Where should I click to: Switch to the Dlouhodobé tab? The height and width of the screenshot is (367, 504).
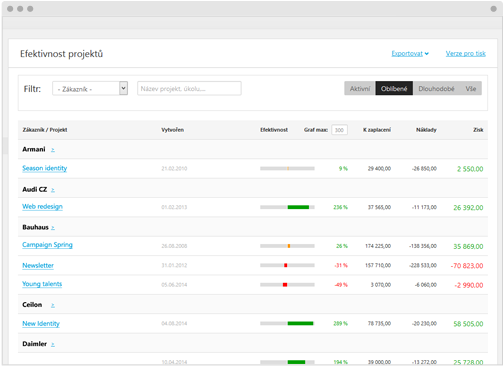[436, 89]
